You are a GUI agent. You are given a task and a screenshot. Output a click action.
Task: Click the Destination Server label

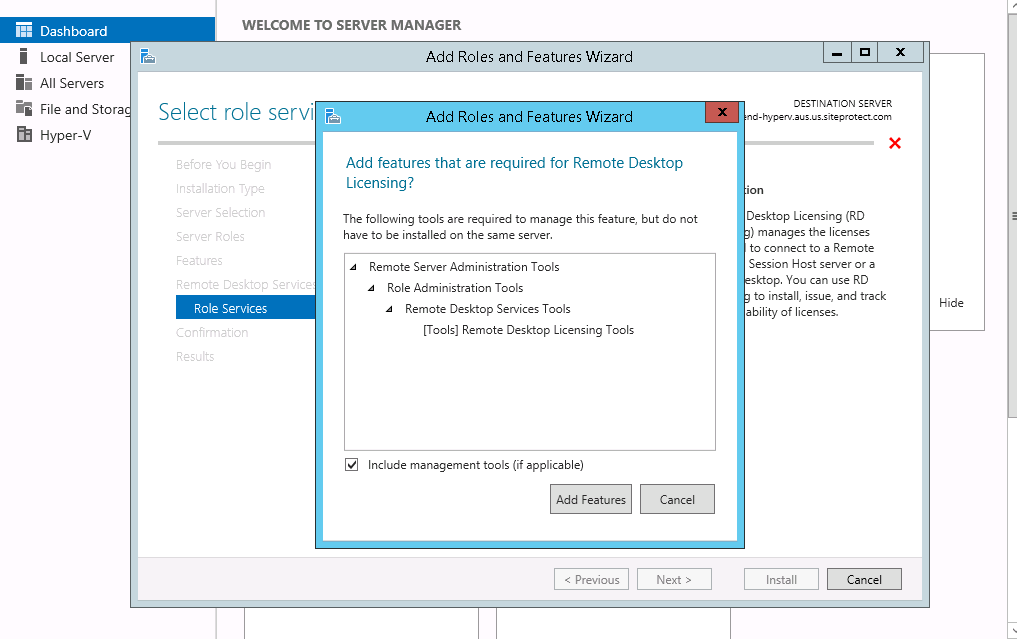(843, 103)
